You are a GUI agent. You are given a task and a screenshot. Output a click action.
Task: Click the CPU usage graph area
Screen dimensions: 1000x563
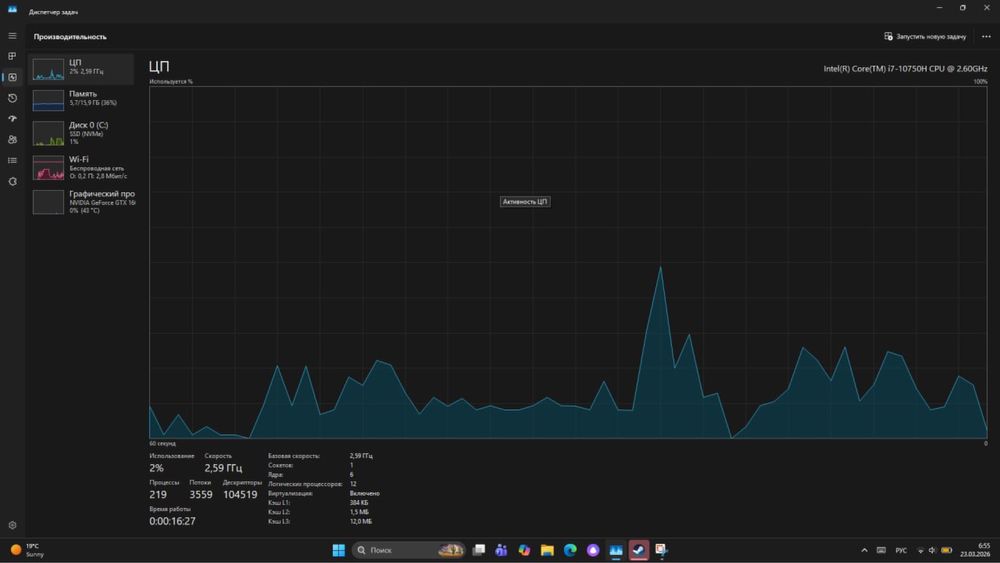click(x=568, y=262)
